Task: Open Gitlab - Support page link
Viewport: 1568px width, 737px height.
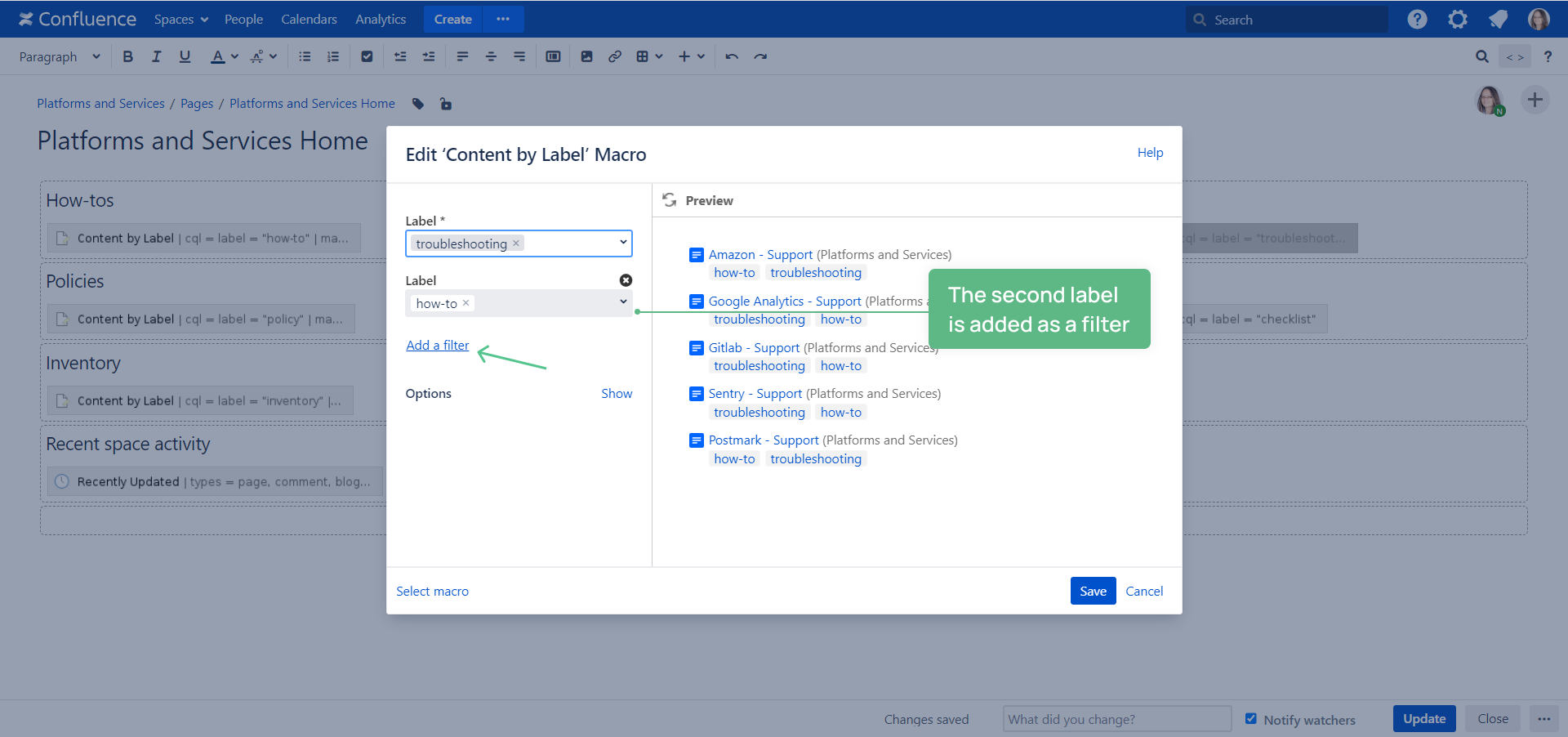Action: click(x=754, y=348)
